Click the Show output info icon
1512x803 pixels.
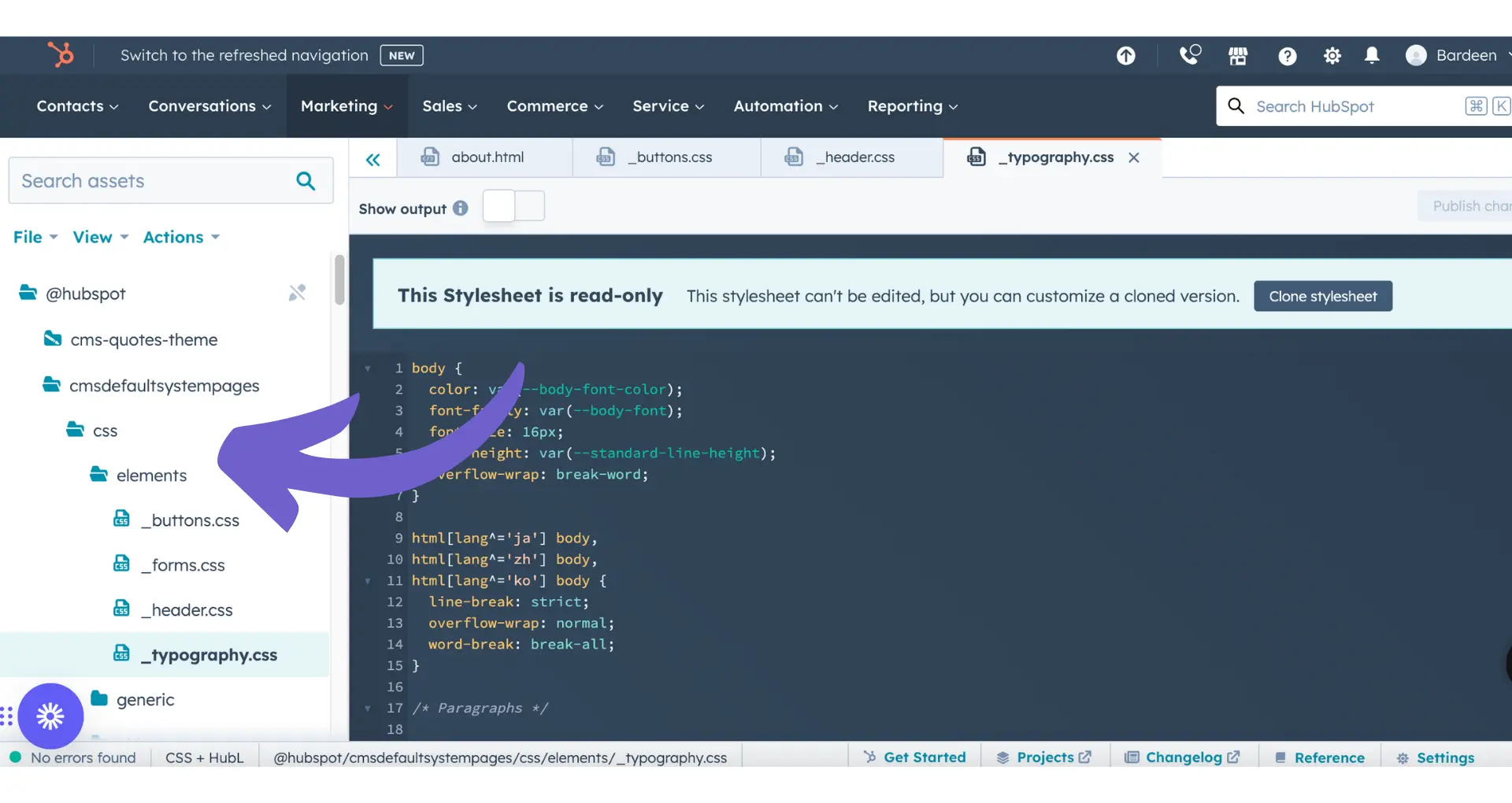461,208
